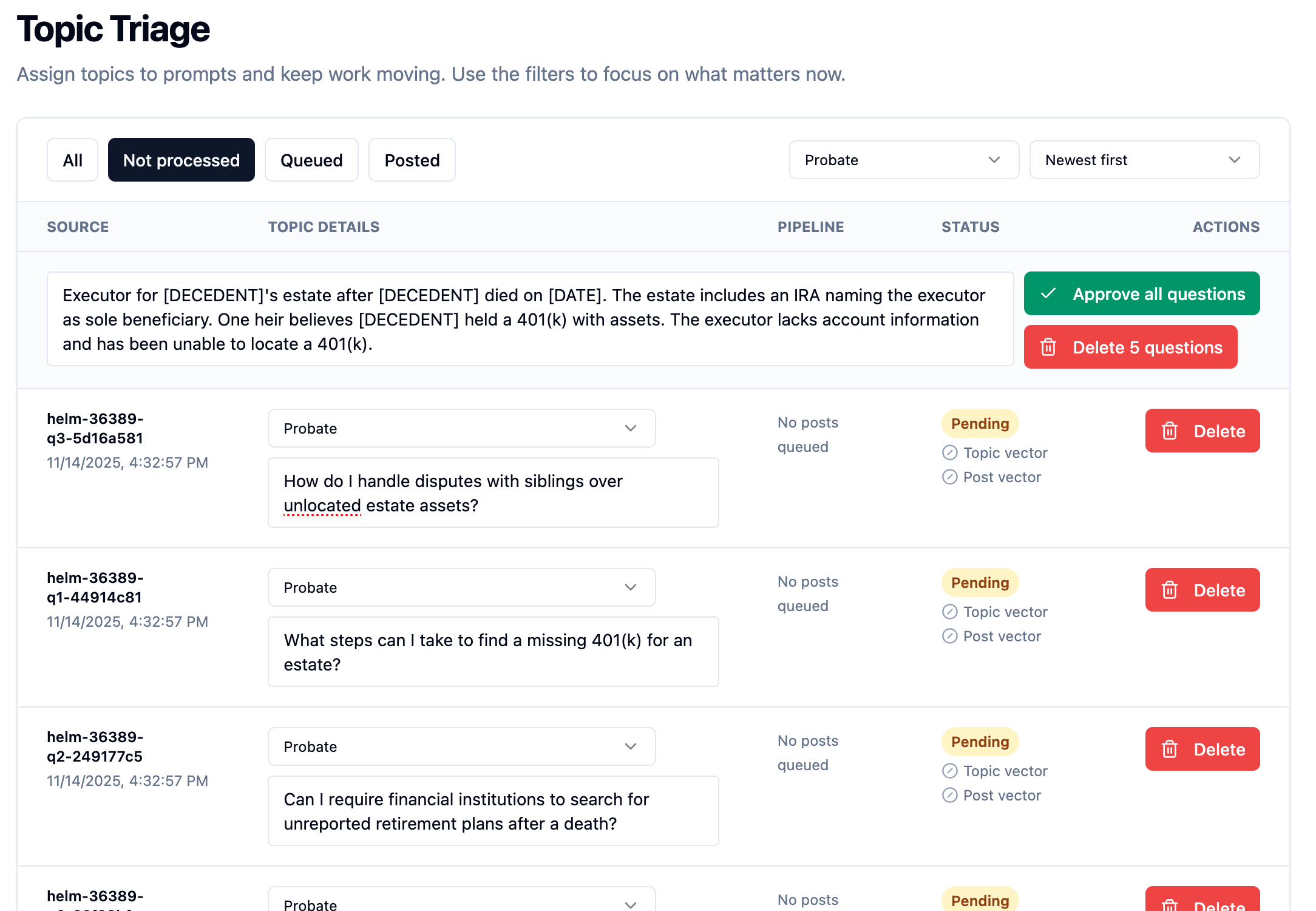
Task: Click the Topic vector status icon in the q3 row
Action: point(950,452)
